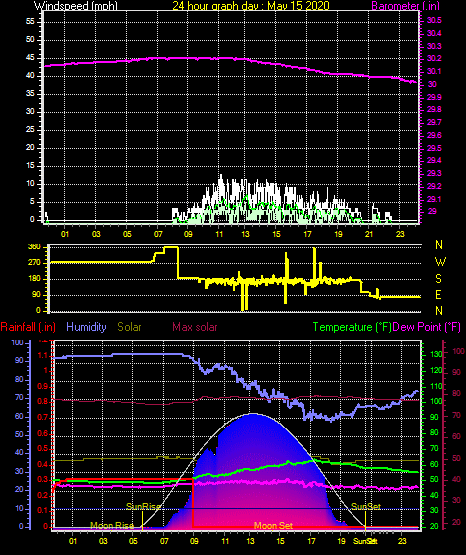This screenshot has height=555, width=466.
Task: Select the Humidity legend label
Action: click(x=86, y=327)
